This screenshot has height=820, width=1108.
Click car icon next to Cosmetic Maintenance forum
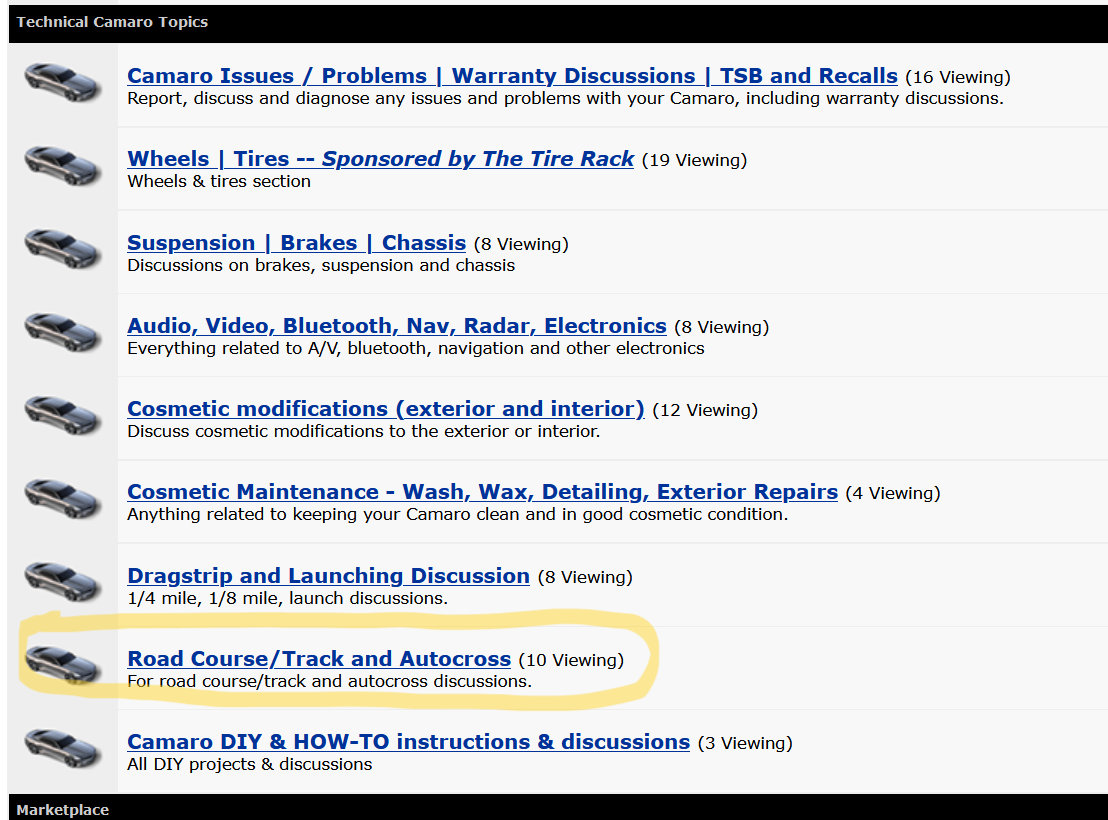click(62, 497)
